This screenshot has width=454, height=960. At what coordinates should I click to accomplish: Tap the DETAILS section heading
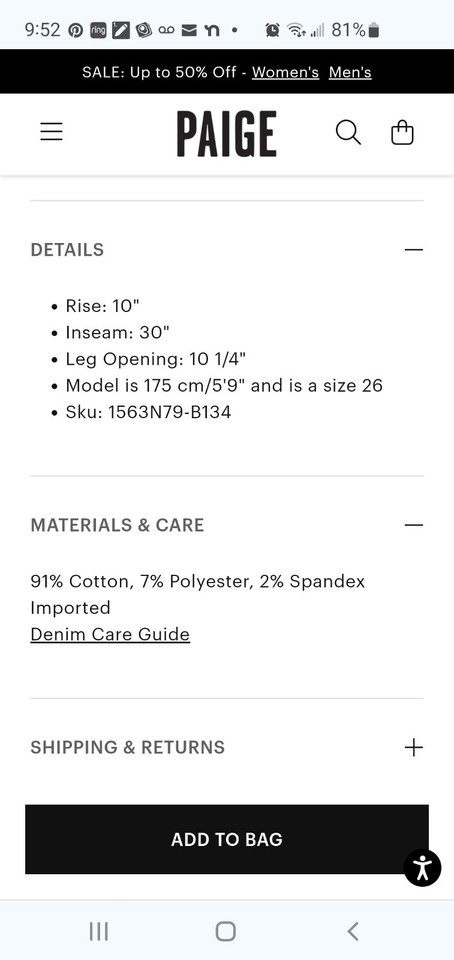[x=67, y=250]
